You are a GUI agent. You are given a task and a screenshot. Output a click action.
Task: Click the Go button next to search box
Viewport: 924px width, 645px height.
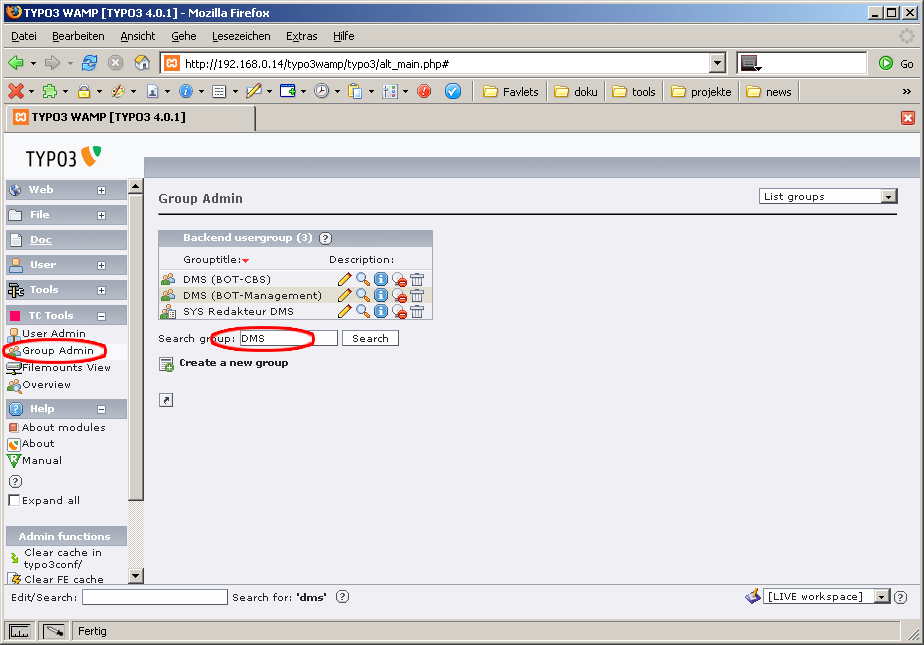(896, 63)
